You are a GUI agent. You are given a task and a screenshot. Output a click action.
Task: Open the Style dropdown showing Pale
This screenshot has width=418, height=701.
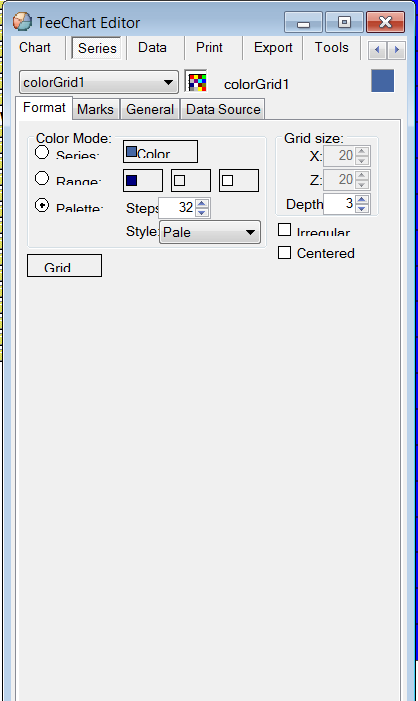[x=210, y=232]
